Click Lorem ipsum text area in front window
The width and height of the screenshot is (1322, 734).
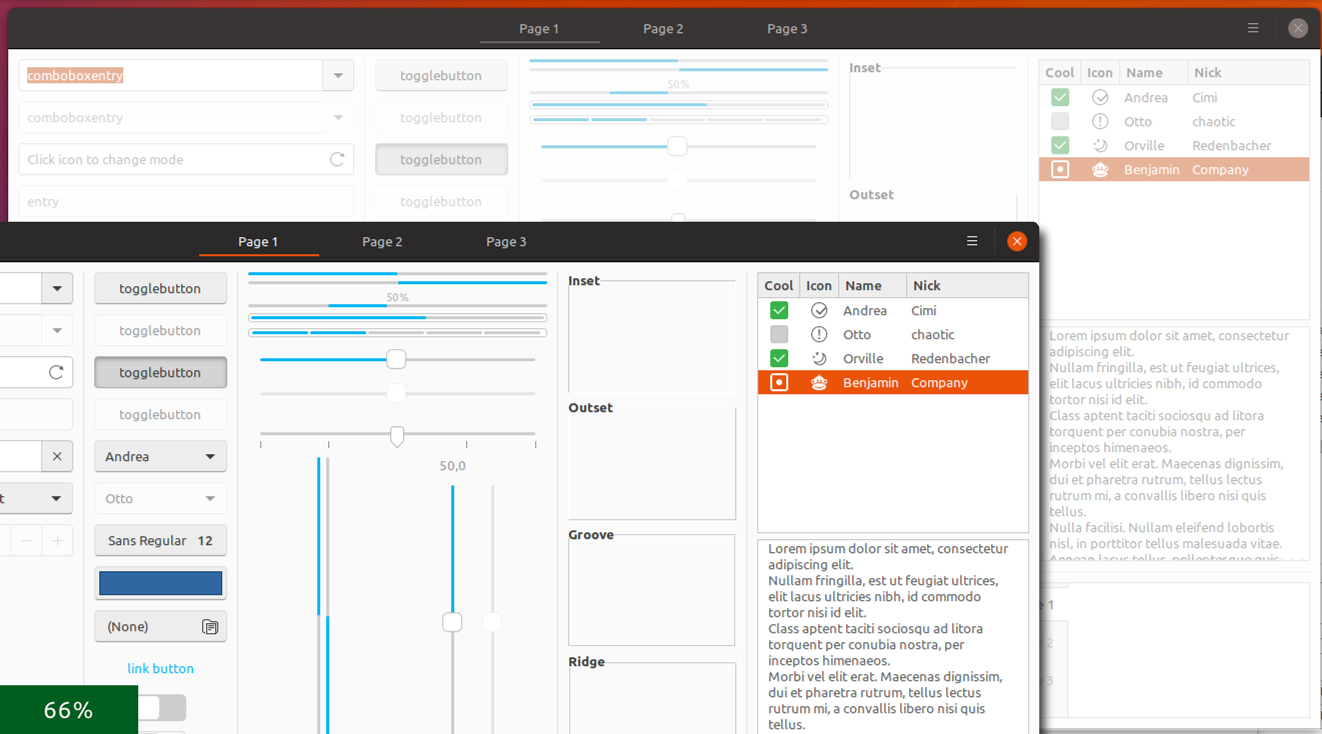tap(893, 637)
